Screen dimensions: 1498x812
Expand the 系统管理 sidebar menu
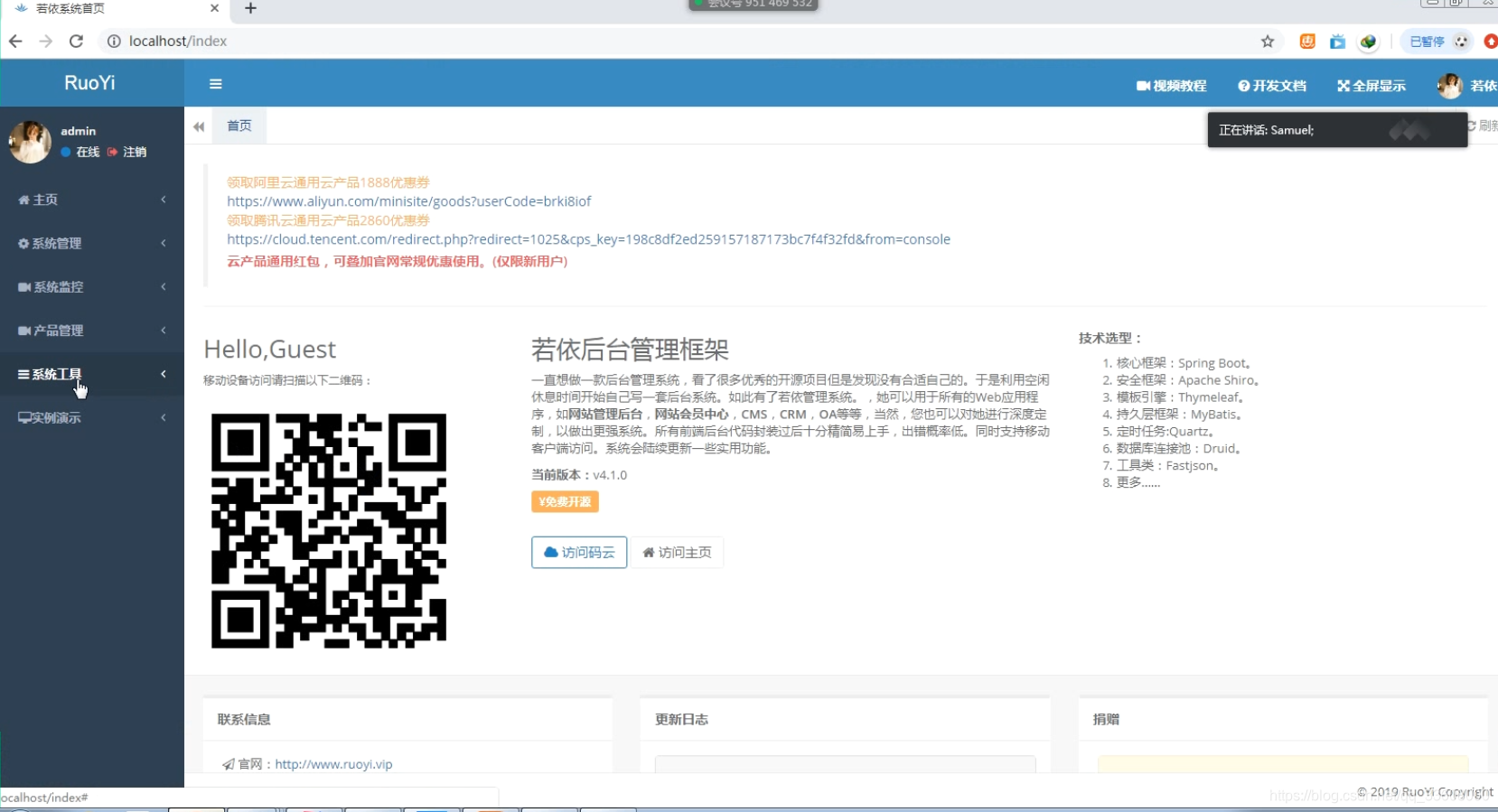(92, 243)
